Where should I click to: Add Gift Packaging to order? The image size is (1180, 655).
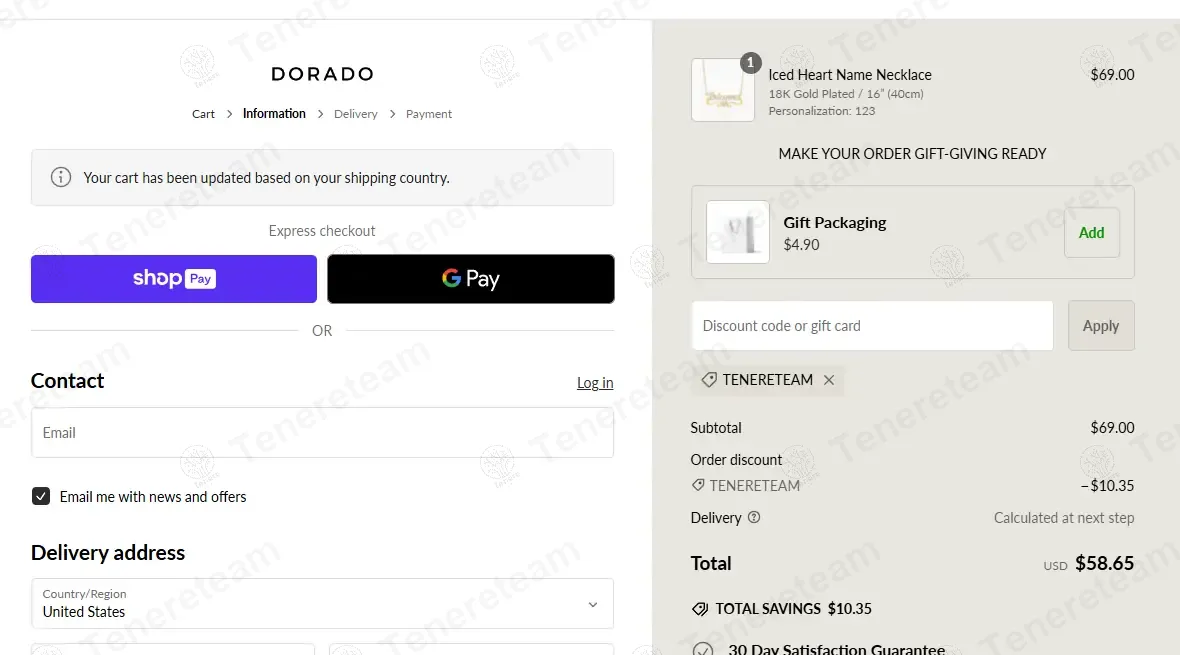coord(1091,233)
